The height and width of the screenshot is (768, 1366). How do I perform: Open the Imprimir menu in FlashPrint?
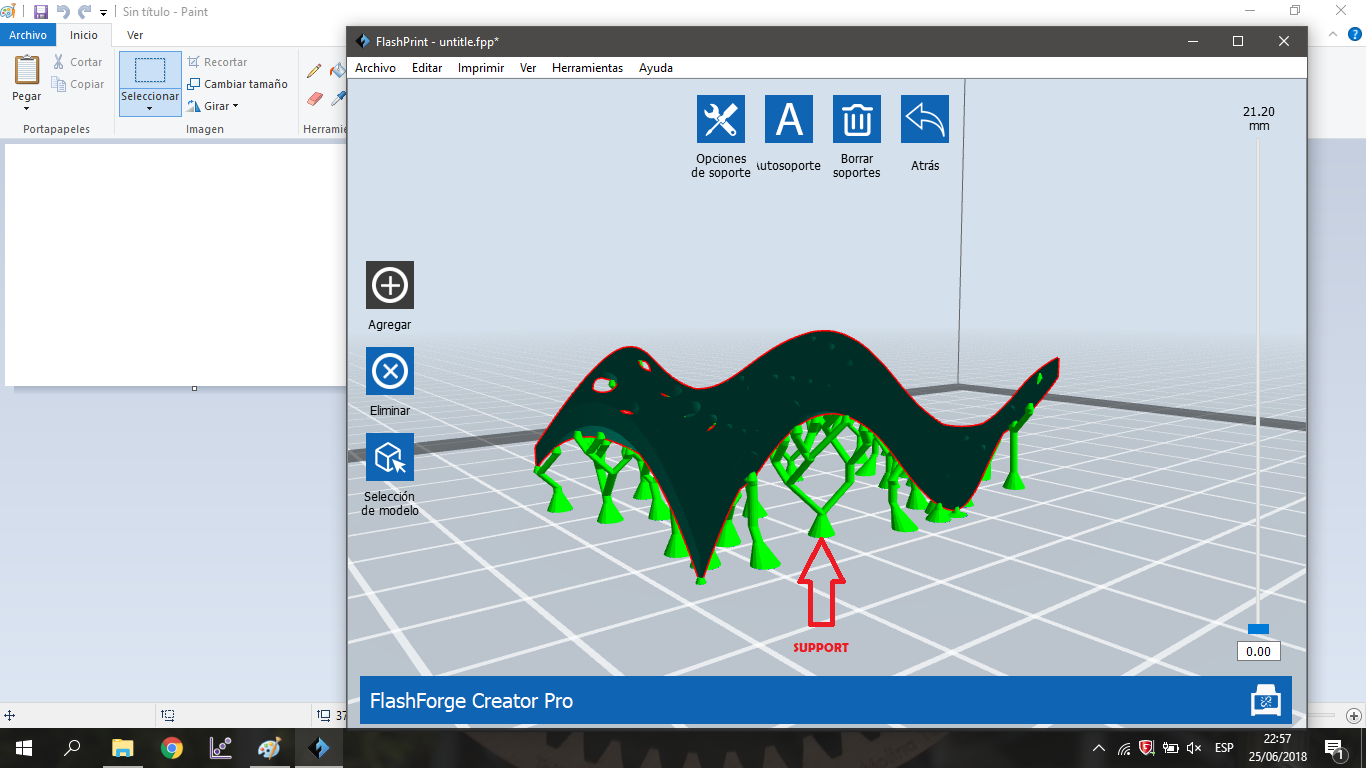point(481,68)
